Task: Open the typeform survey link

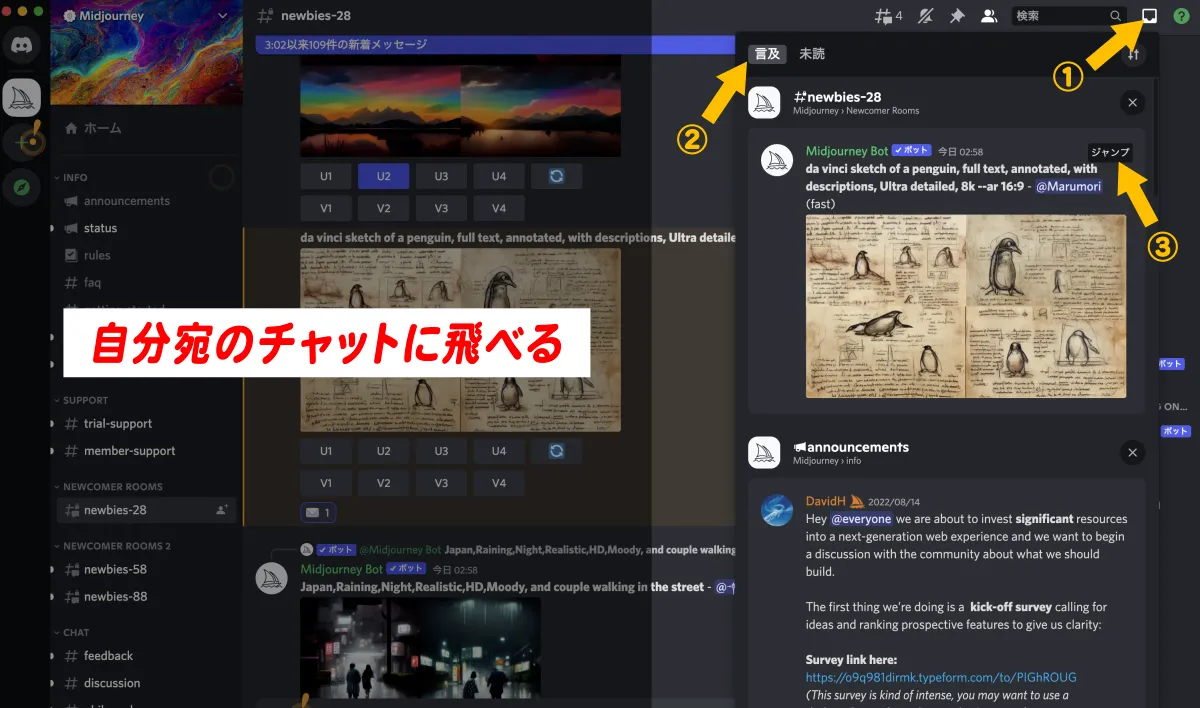Action: point(941,677)
